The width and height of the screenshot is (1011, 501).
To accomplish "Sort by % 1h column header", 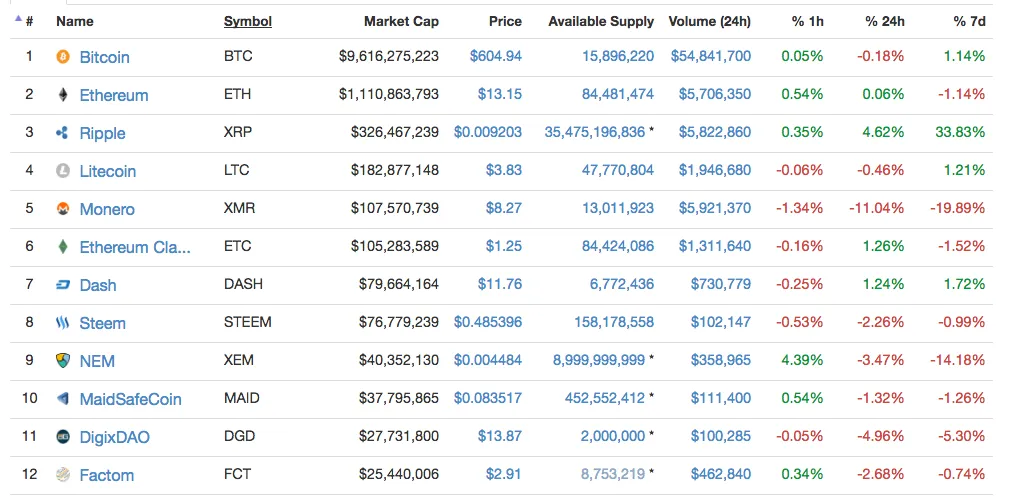I will pos(808,21).
